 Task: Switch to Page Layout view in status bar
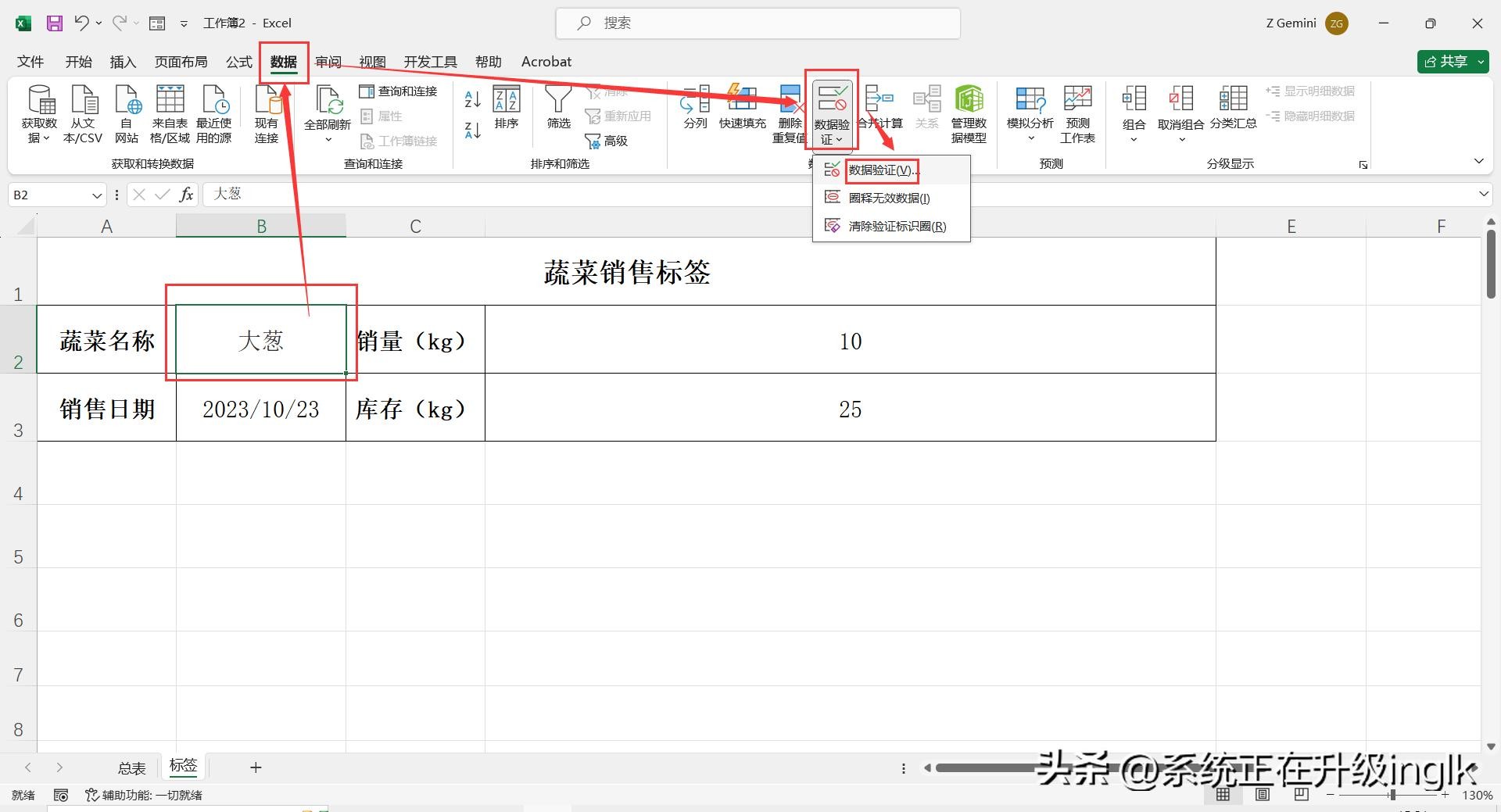pos(1262,795)
